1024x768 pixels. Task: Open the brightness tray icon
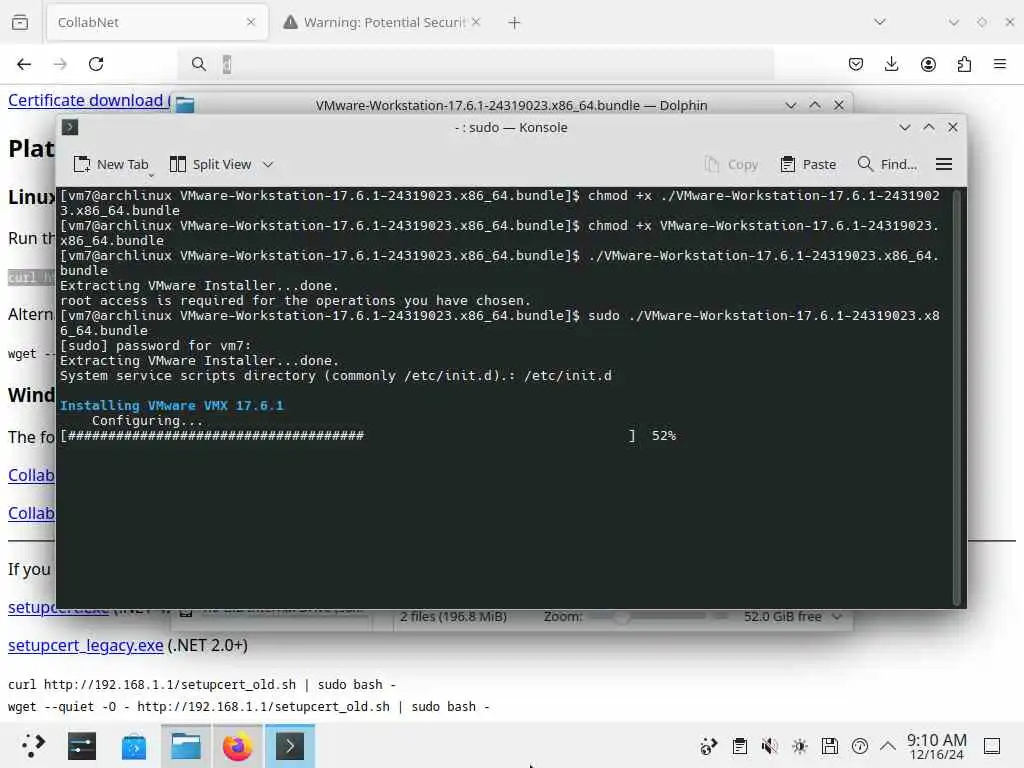tap(799, 746)
